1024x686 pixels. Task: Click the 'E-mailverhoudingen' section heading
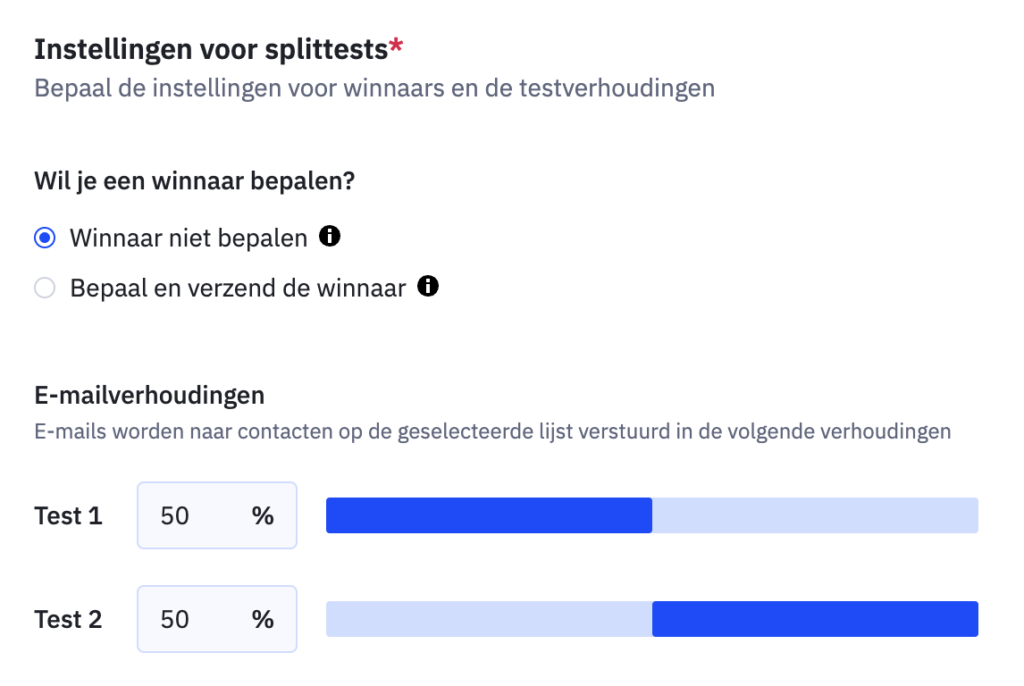coord(149,395)
